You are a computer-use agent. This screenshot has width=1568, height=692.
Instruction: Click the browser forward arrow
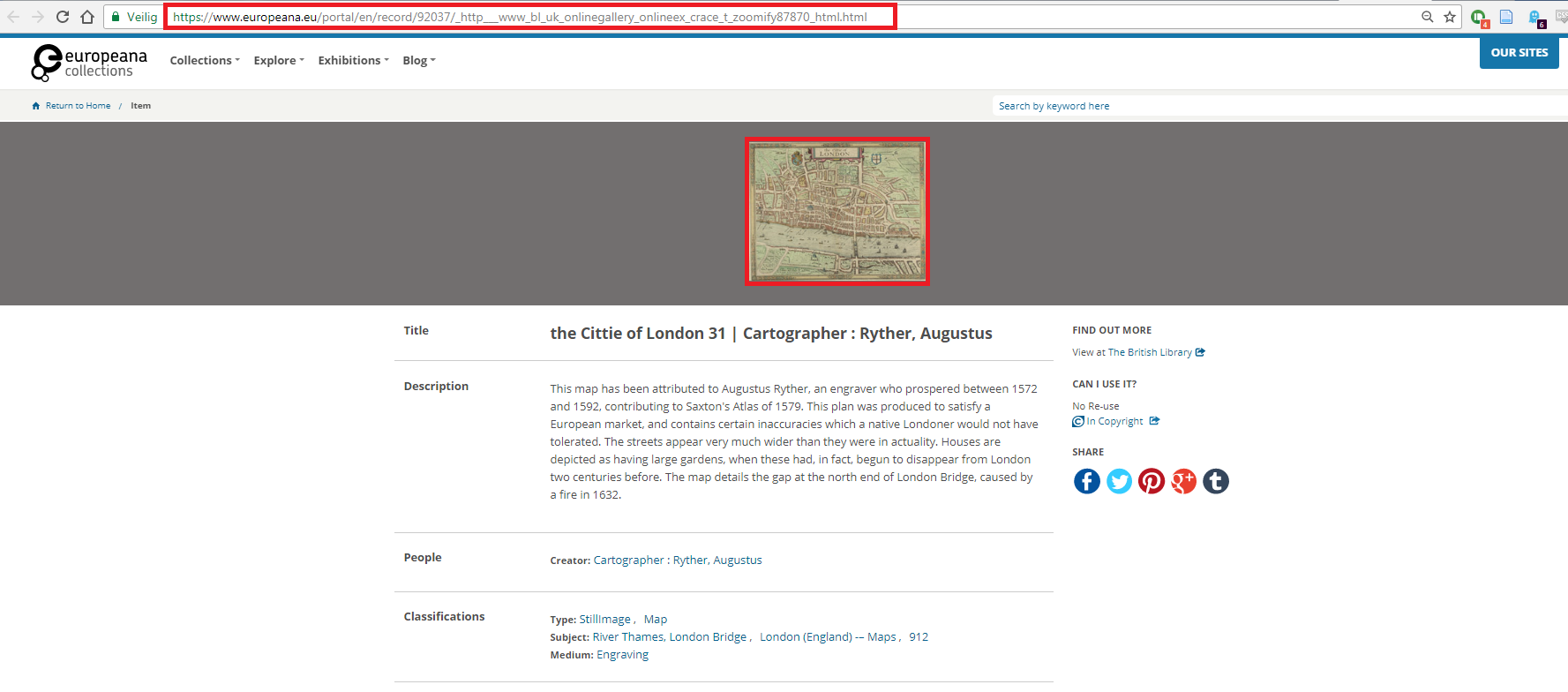pos(38,17)
